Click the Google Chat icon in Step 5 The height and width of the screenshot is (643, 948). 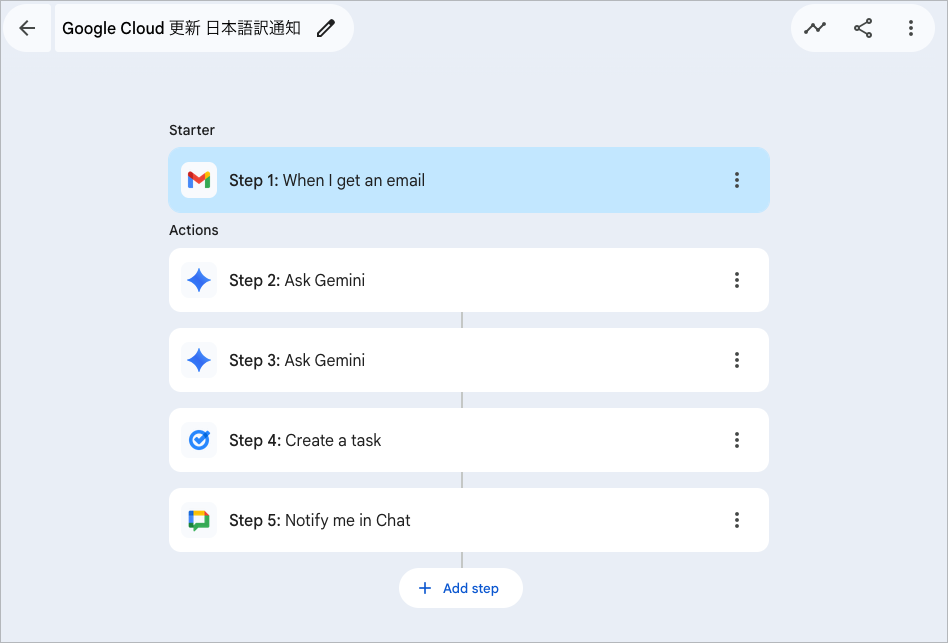point(199,520)
